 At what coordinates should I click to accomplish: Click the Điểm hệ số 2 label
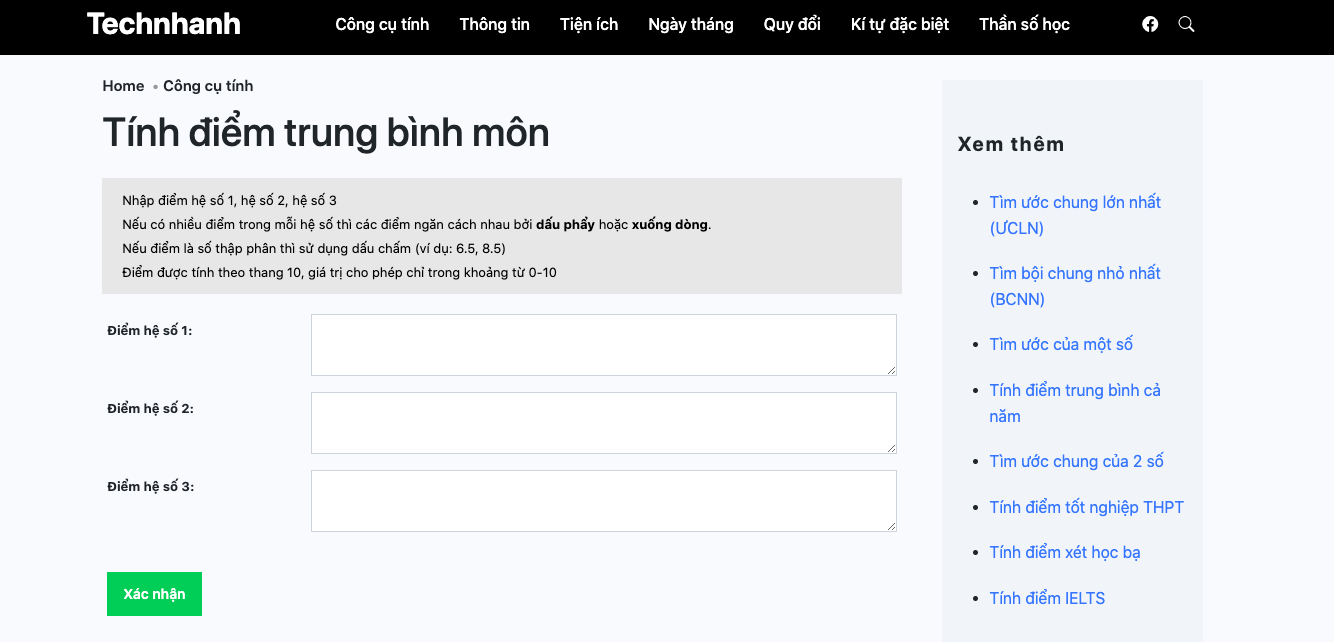point(150,408)
